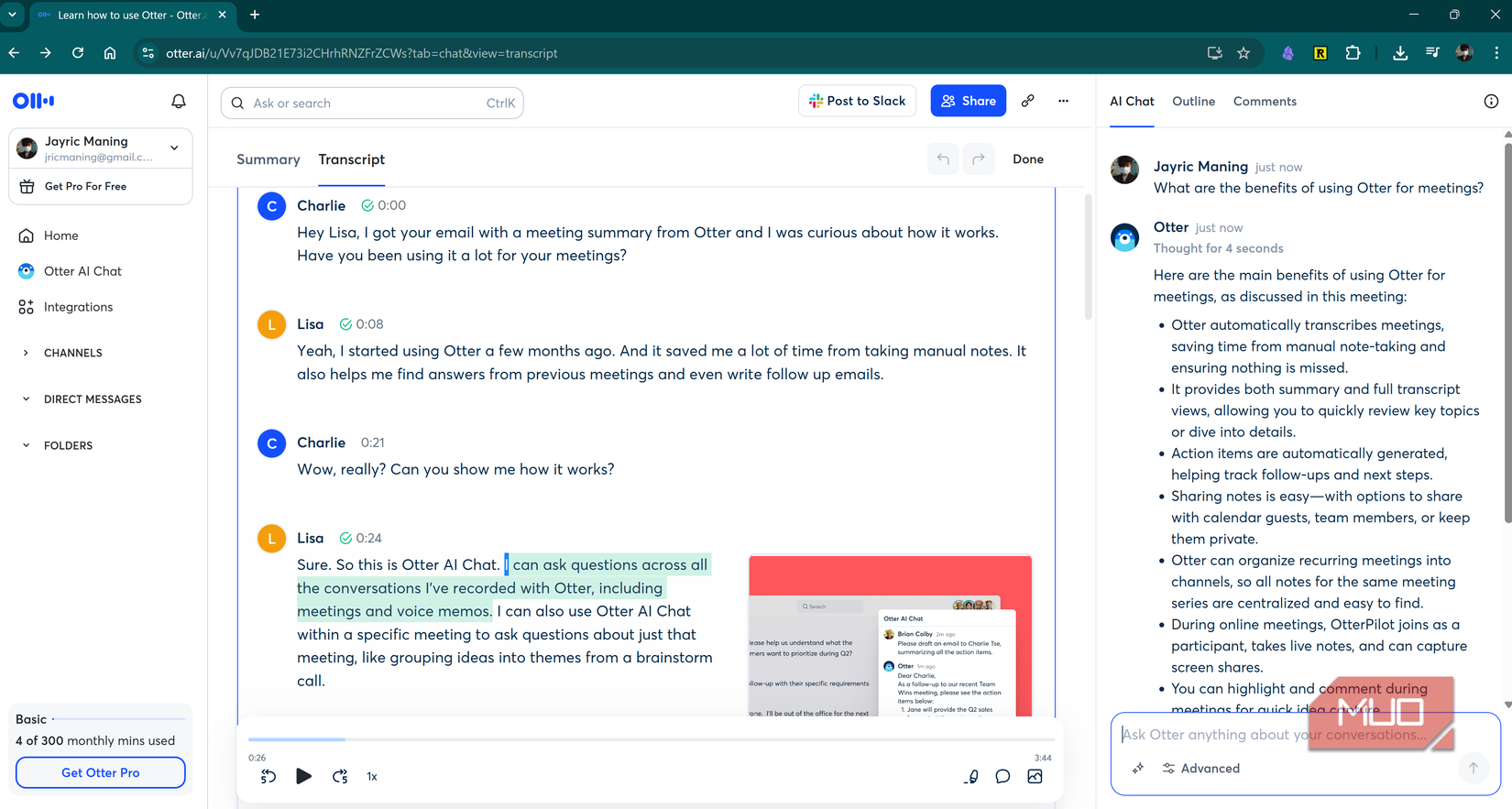The height and width of the screenshot is (809, 1512).
Task: Click the blue Share button
Action: tap(968, 101)
